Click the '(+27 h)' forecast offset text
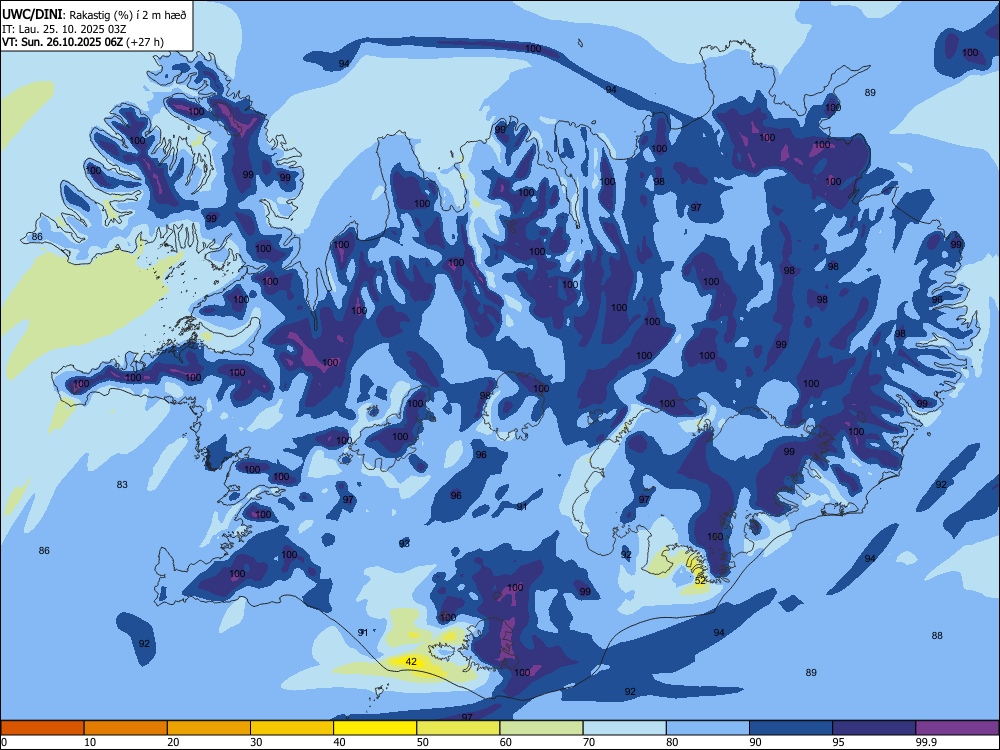Viewport: 1000px width, 750px height. 145,42
